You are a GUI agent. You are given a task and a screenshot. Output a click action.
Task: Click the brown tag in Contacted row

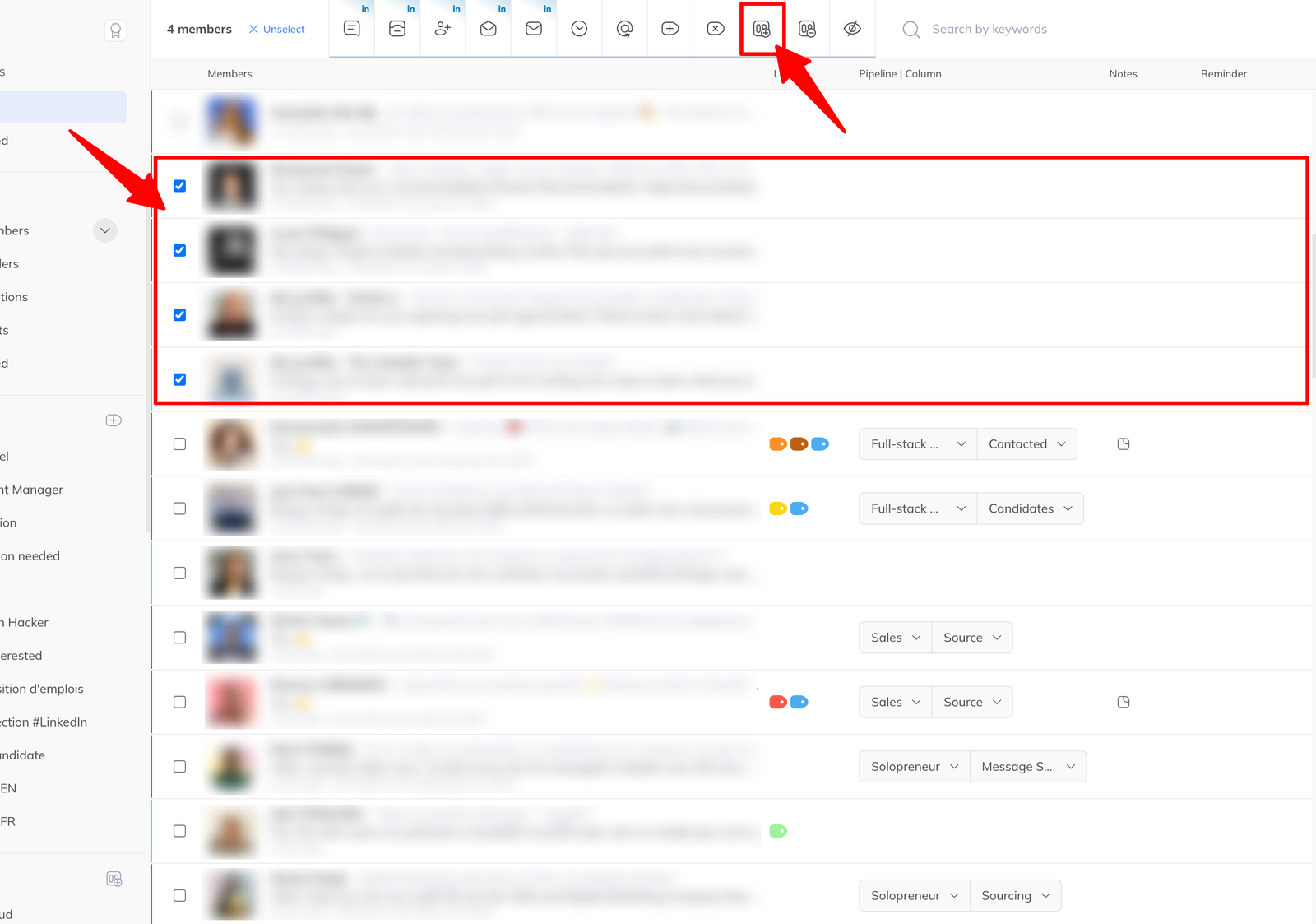pos(799,444)
